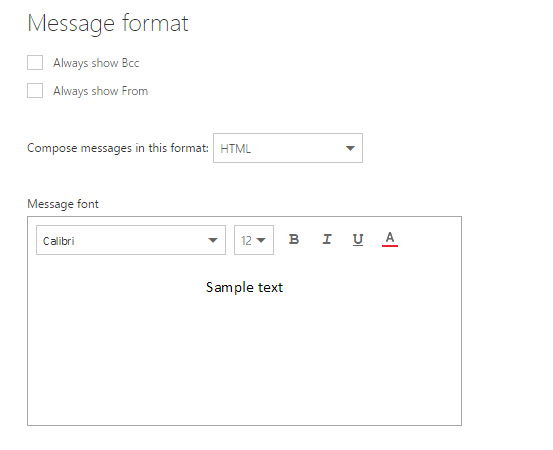
Task: Enable the Always show Bcc checkbox
Action: [35, 62]
